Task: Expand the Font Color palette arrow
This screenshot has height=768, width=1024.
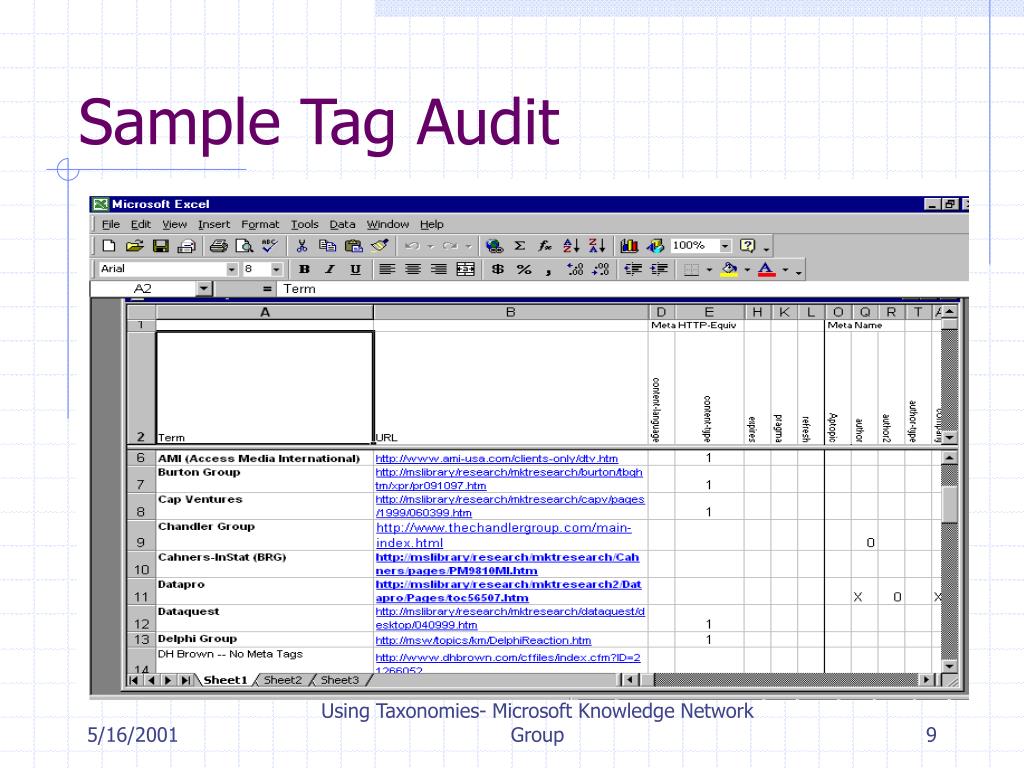Action: (x=785, y=269)
